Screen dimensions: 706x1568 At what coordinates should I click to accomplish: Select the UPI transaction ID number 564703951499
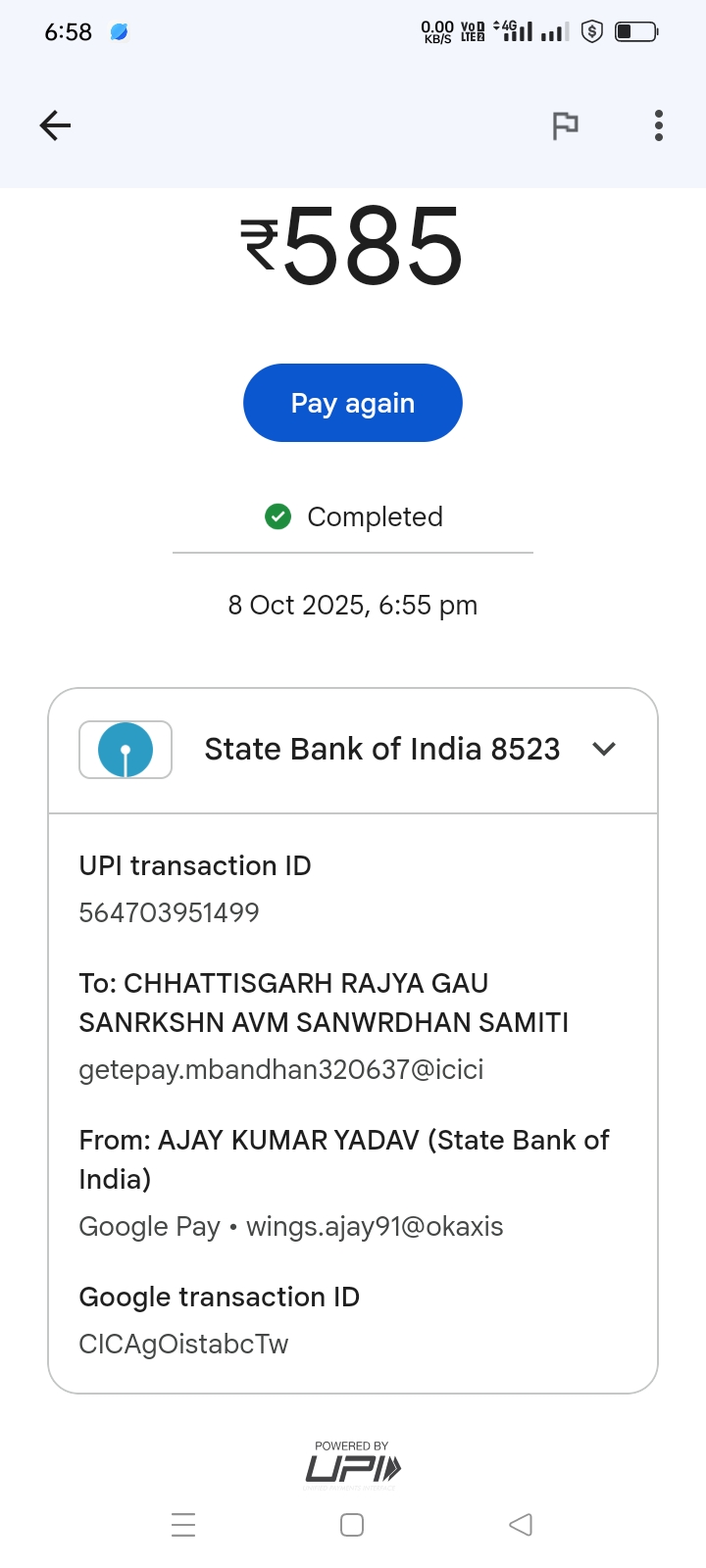point(169,913)
